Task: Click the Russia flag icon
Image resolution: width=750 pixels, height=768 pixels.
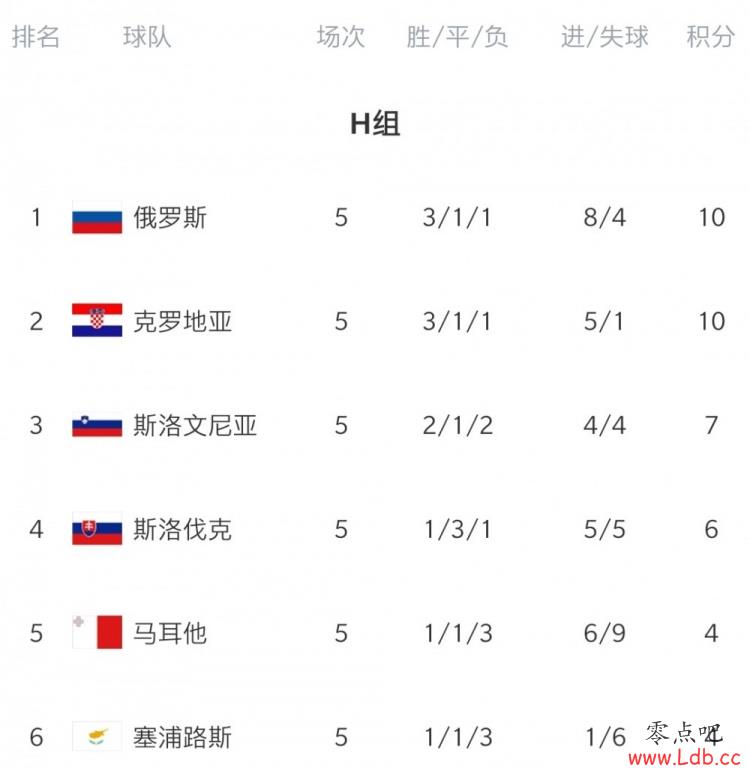Action: [97, 217]
